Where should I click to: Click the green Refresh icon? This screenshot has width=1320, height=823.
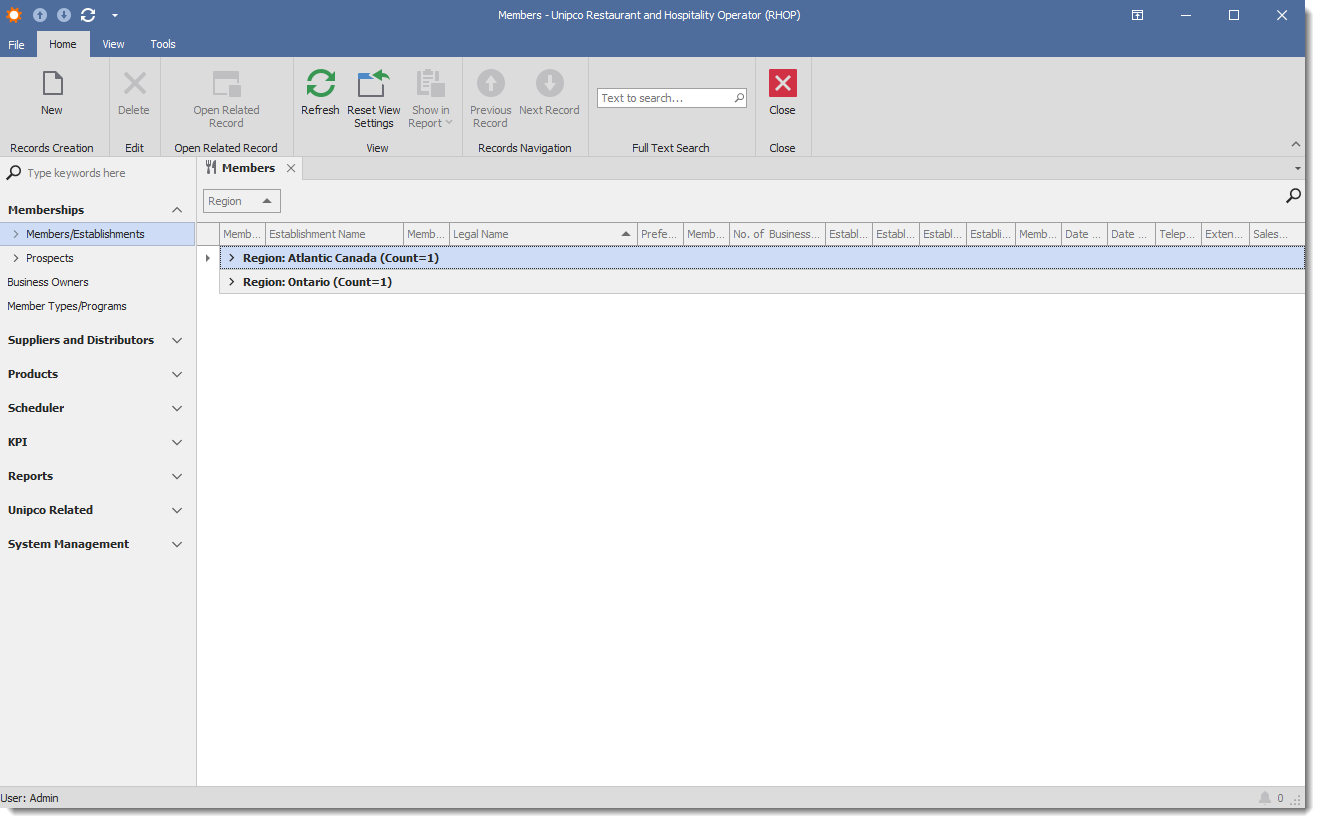[320, 84]
